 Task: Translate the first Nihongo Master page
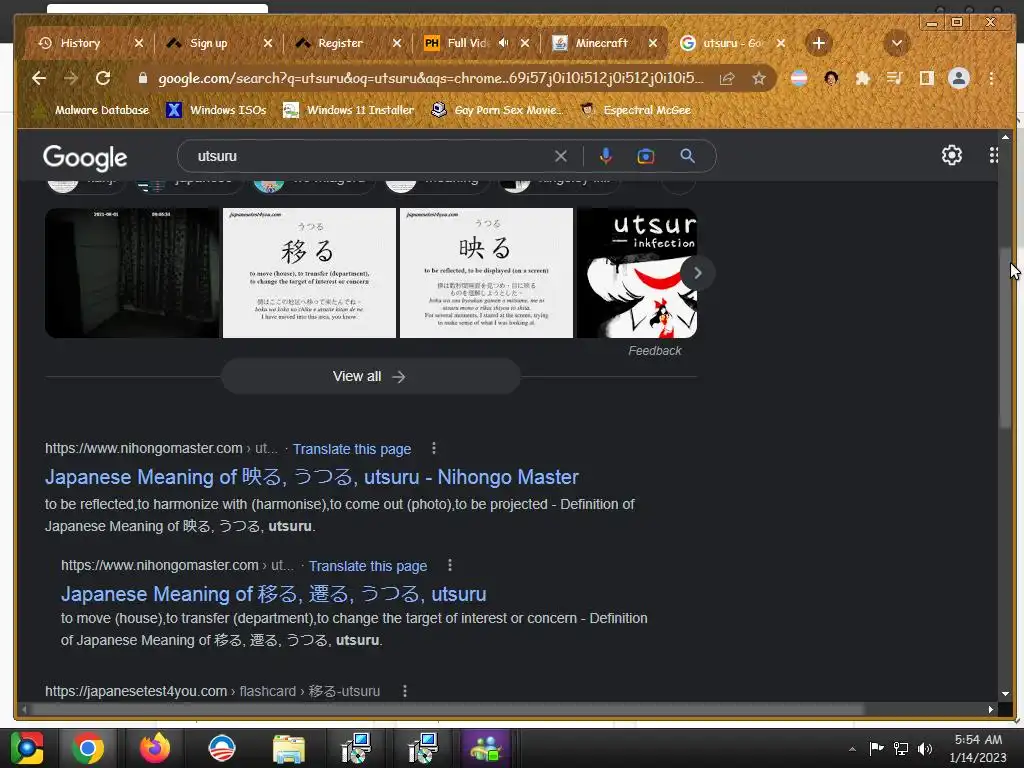(x=352, y=449)
